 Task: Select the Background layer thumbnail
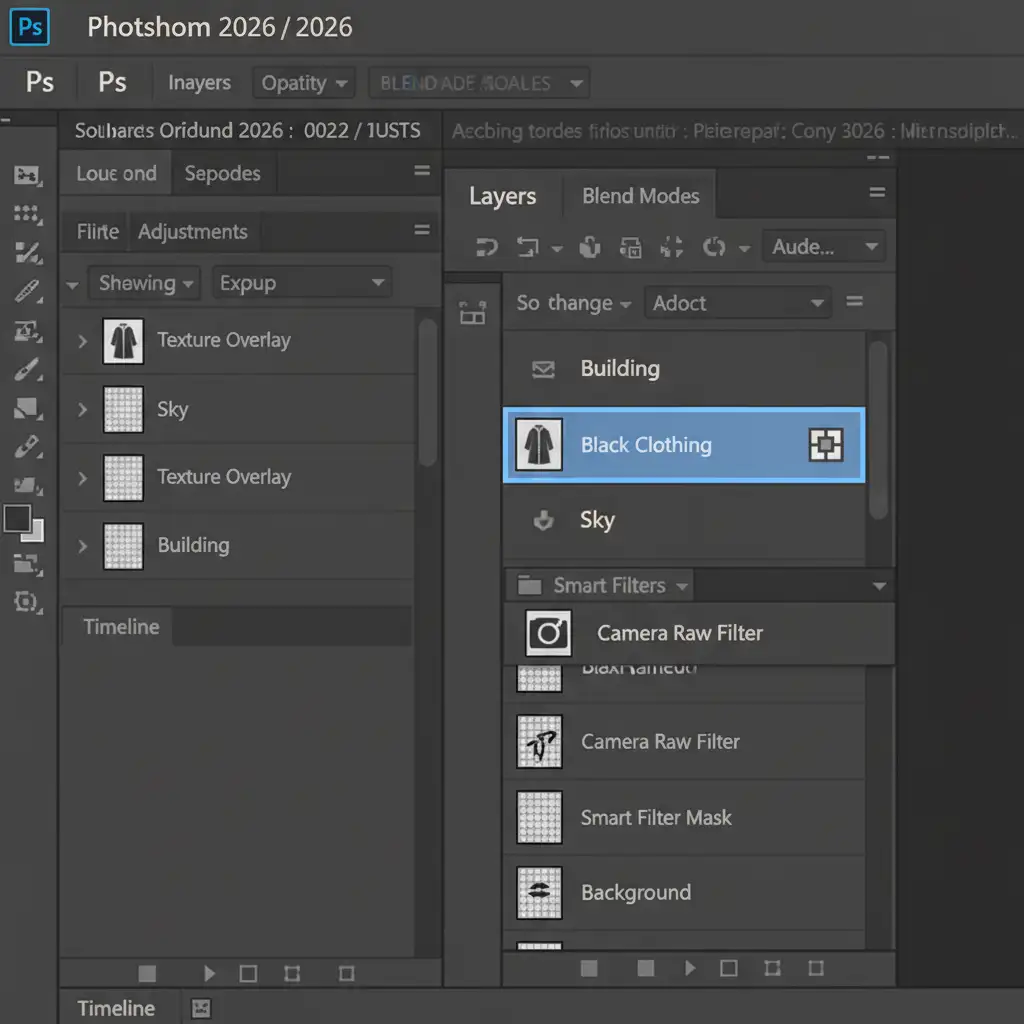[539, 893]
